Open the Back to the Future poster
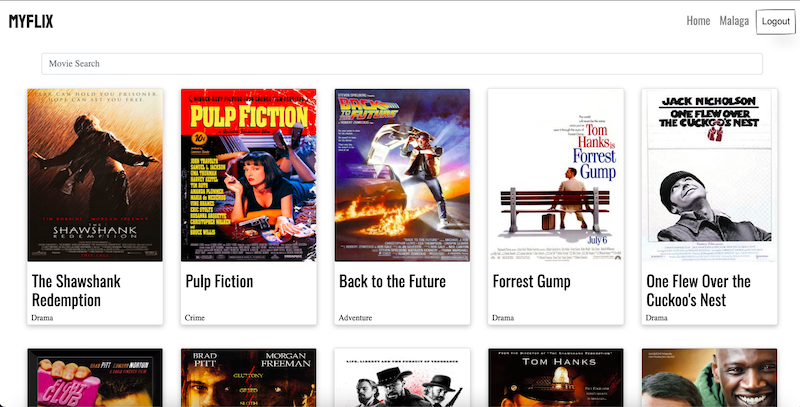Screen dimensions: 800x407 point(402,175)
